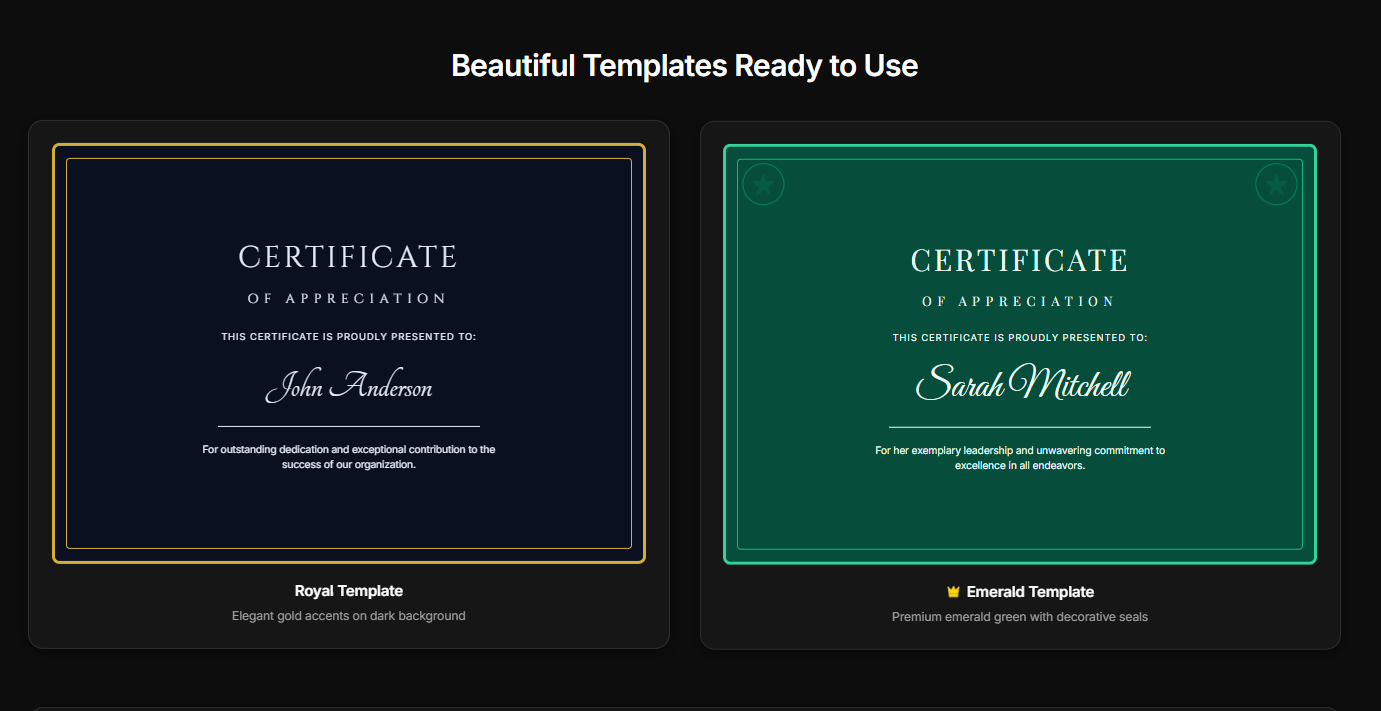
Task: Click the crown icon beside Emerald Template label
Action: tap(951, 591)
